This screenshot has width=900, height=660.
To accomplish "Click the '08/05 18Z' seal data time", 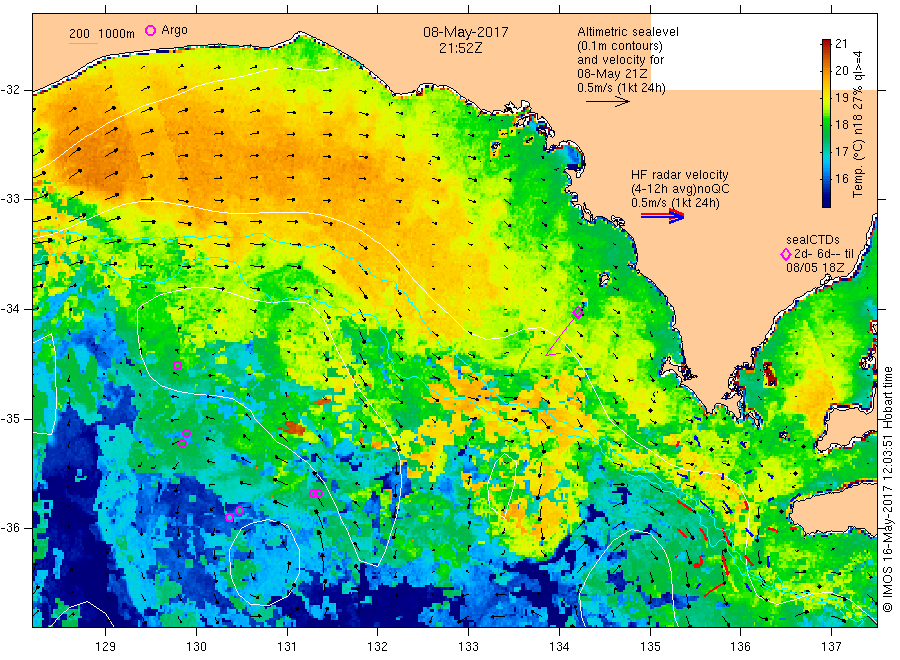I will [x=815, y=267].
